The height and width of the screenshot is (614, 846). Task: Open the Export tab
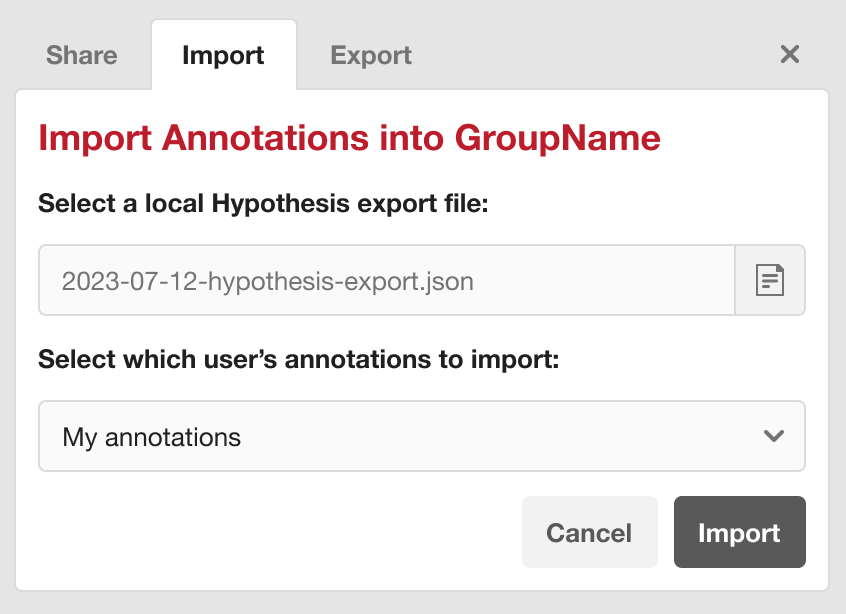click(370, 55)
